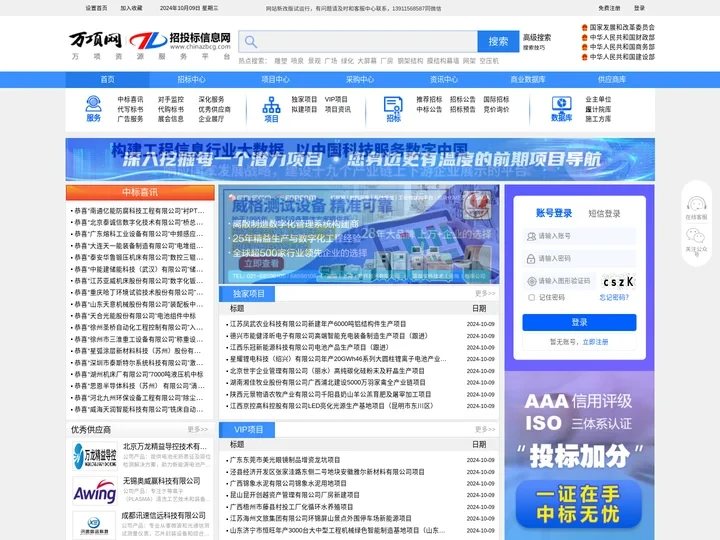Tick the 记住密码 checkbox

click(531, 298)
